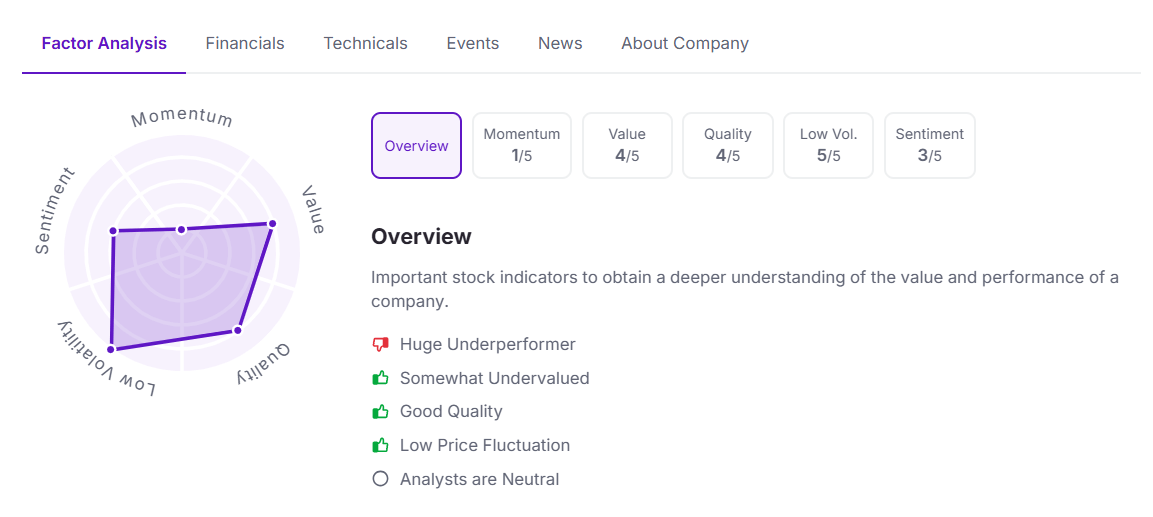1153x517 pixels.
Task: Go to the Events tab
Action: pyautogui.click(x=473, y=43)
